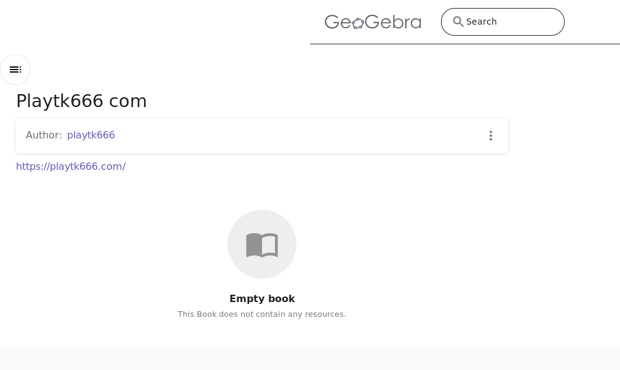Click the Empty book heading
Viewport: 620px width, 370px height.
[262, 298]
